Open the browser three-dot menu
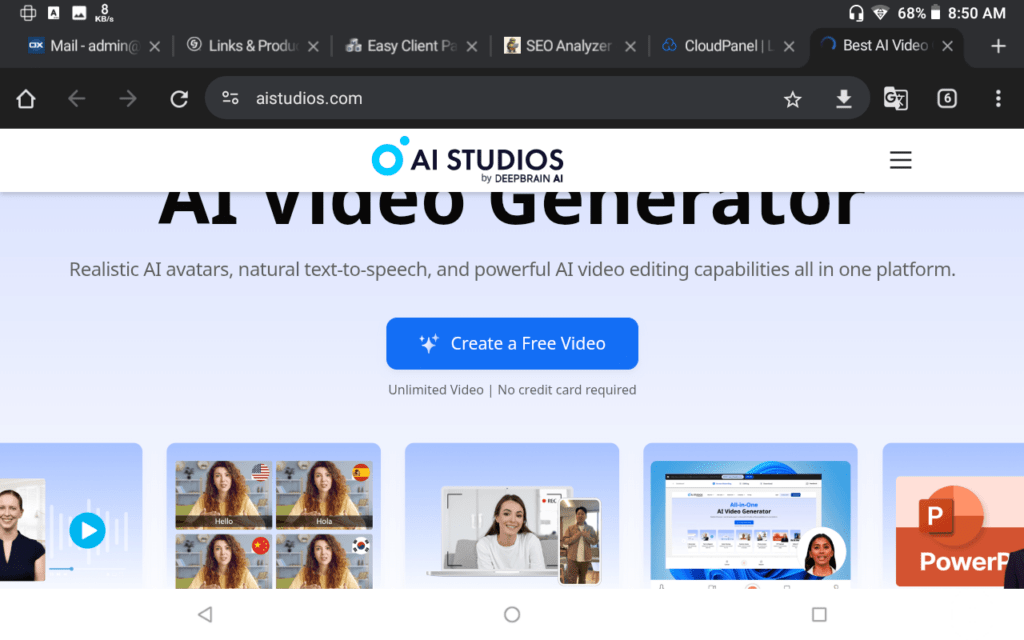 click(998, 99)
